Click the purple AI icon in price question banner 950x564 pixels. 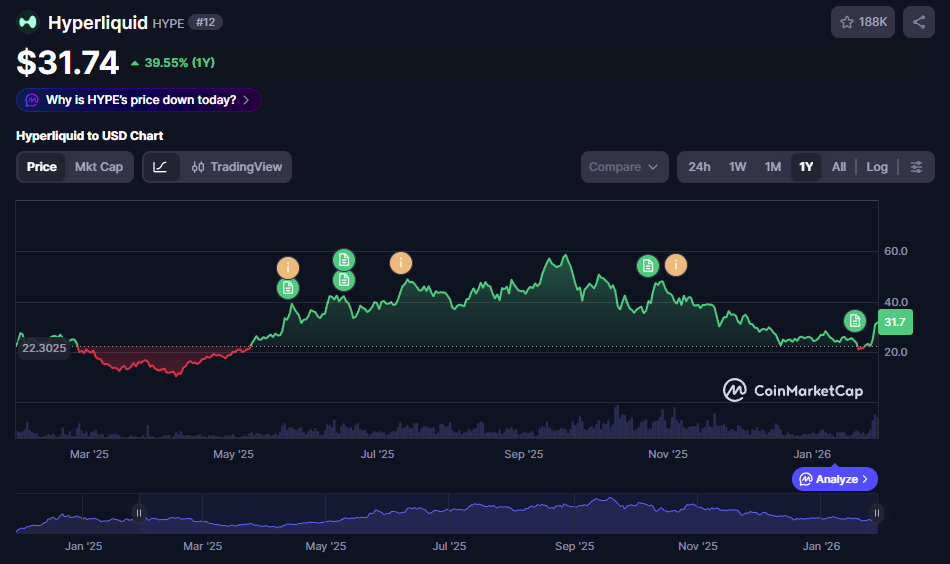(32, 100)
